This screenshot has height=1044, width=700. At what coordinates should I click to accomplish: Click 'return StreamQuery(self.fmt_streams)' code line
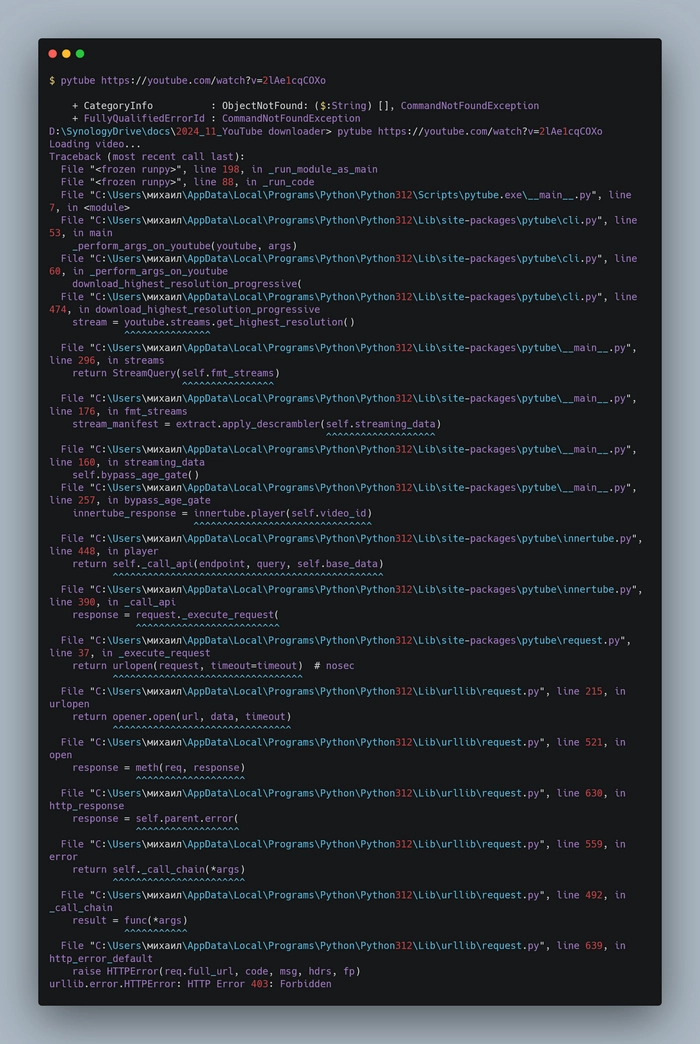click(x=176, y=373)
